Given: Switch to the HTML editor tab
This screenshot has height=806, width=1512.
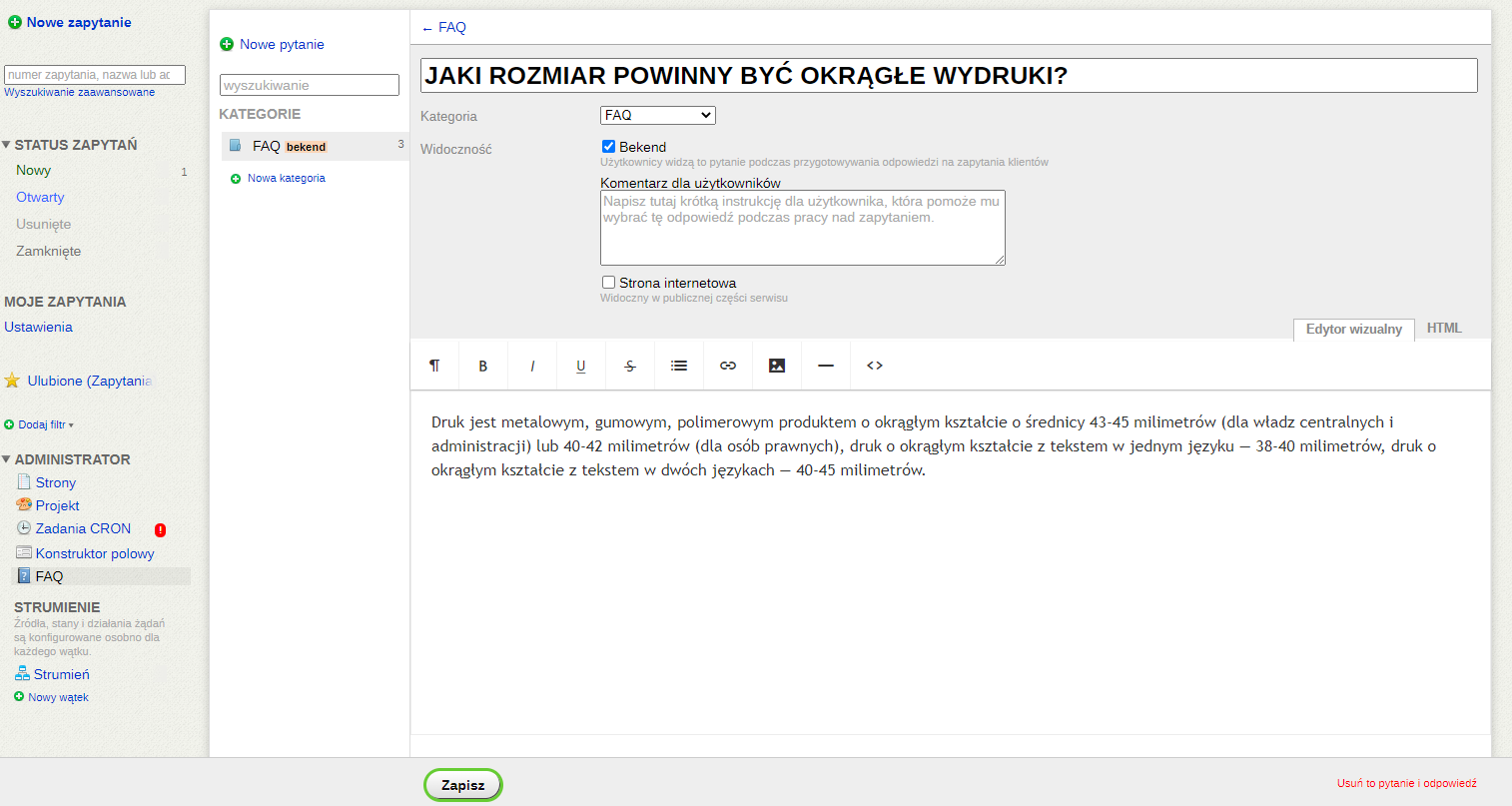Looking at the screenshot, I should tap(1444, 329).
